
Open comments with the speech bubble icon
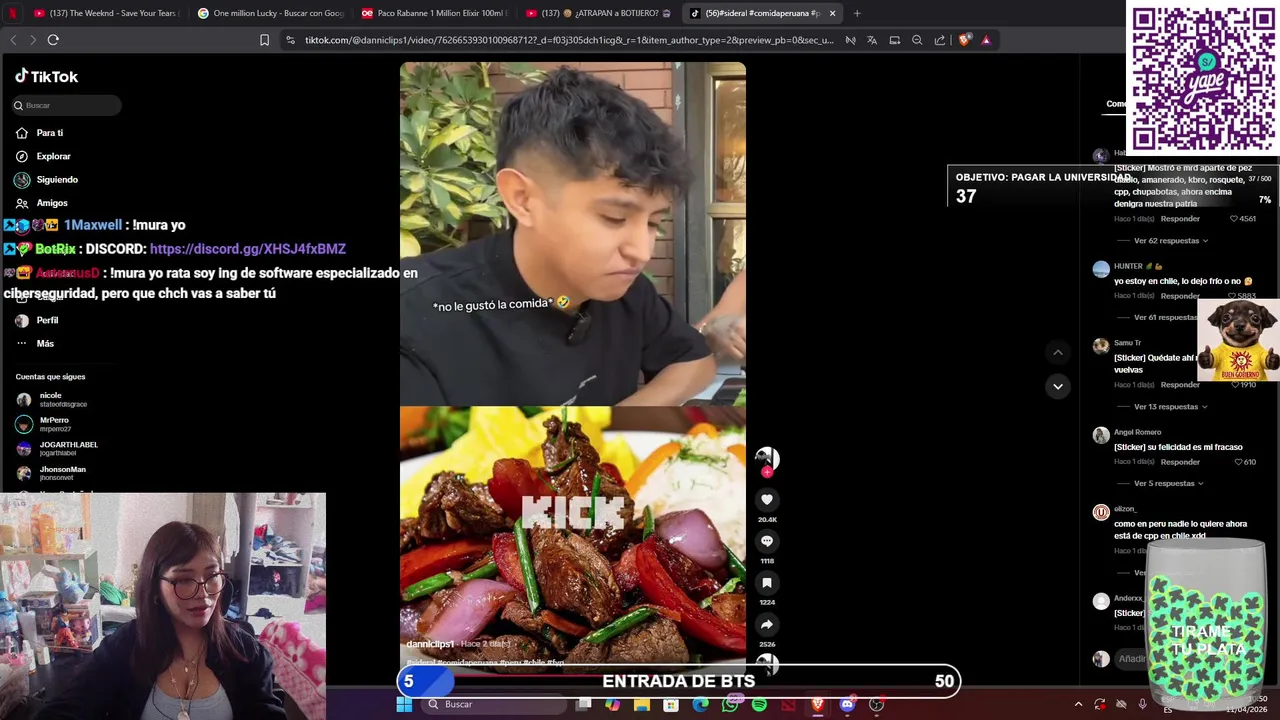[x=767, y=541]
